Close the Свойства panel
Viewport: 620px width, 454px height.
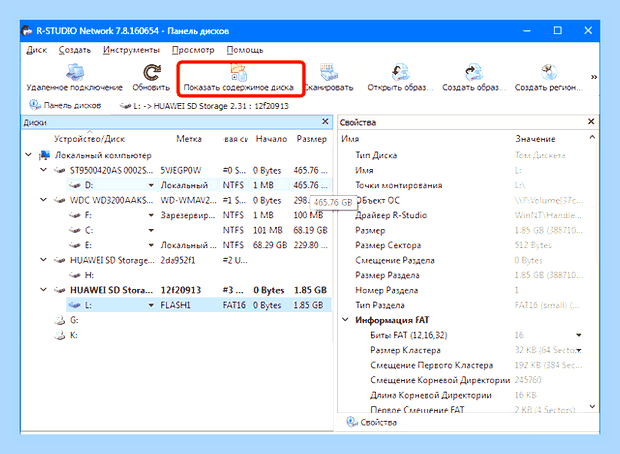tap(591, 121)
